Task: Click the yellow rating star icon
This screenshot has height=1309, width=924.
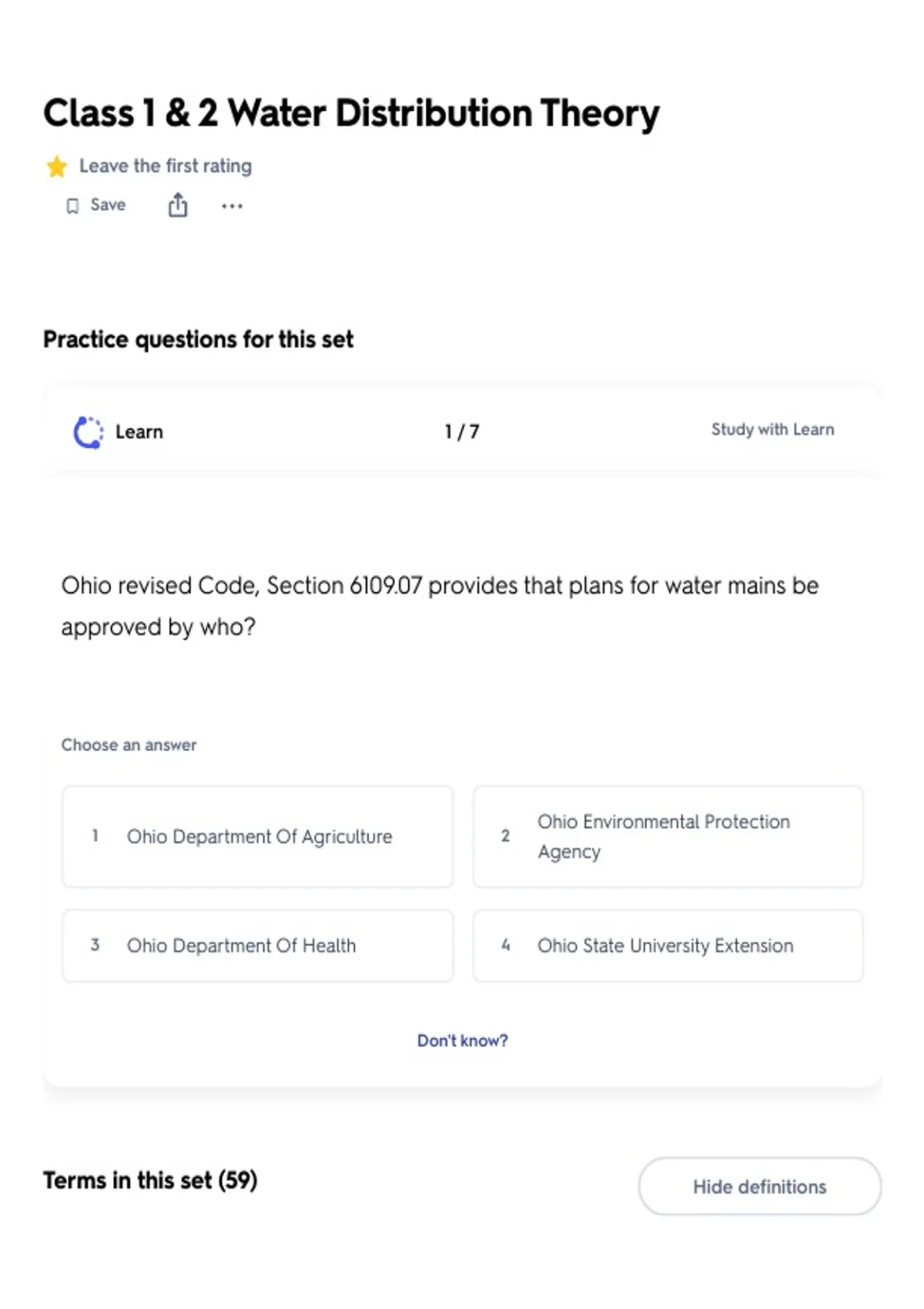Action: 57,166
